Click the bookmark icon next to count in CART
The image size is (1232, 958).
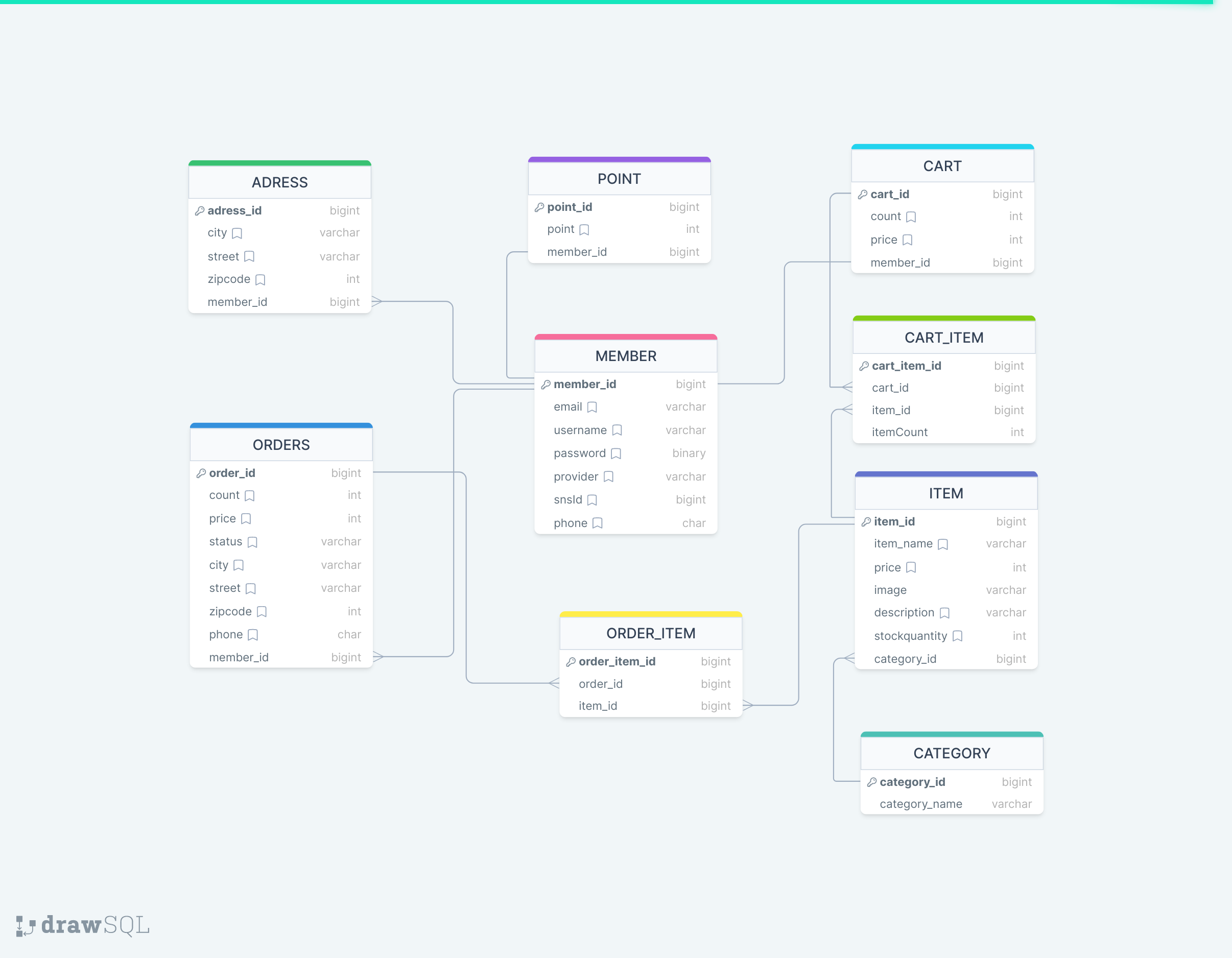[911, 217]
